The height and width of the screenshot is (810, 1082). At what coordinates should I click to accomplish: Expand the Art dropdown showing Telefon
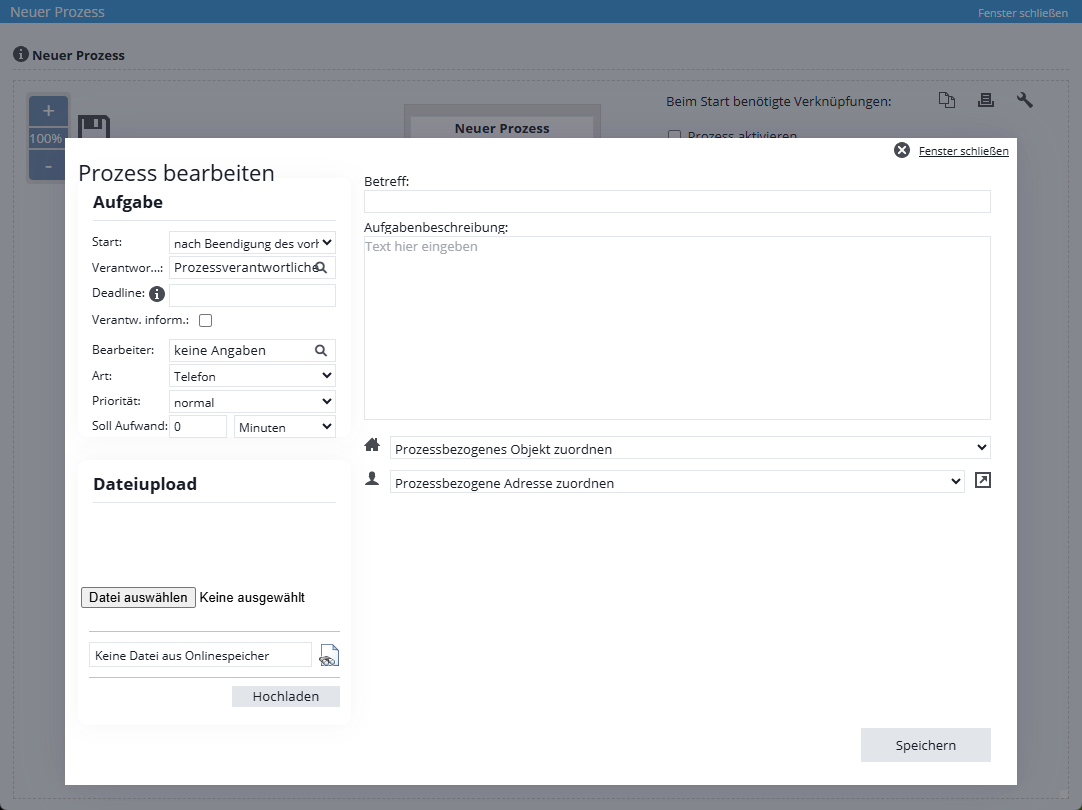pos(252,376)
